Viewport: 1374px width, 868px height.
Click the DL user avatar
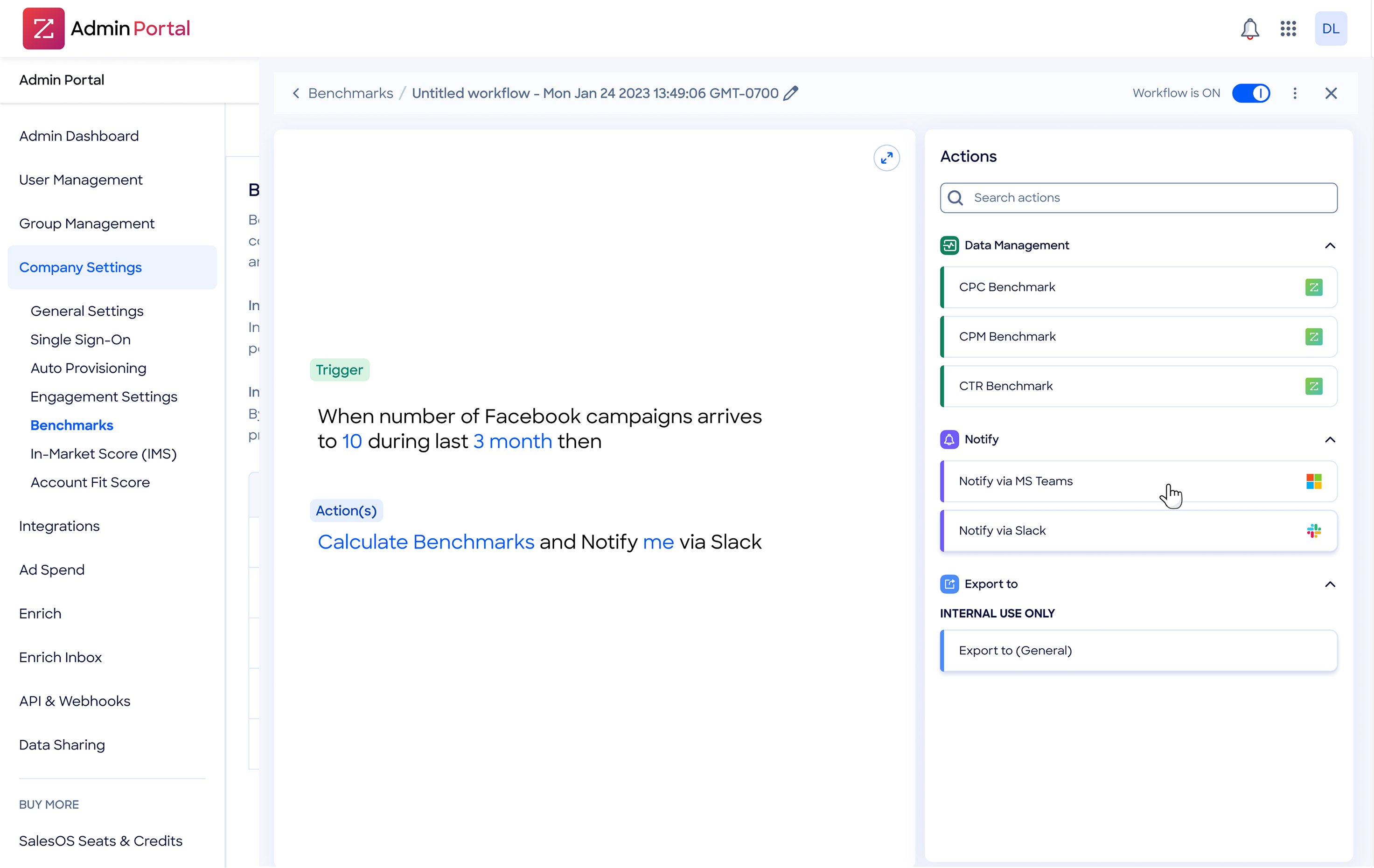pos(1331,28)
